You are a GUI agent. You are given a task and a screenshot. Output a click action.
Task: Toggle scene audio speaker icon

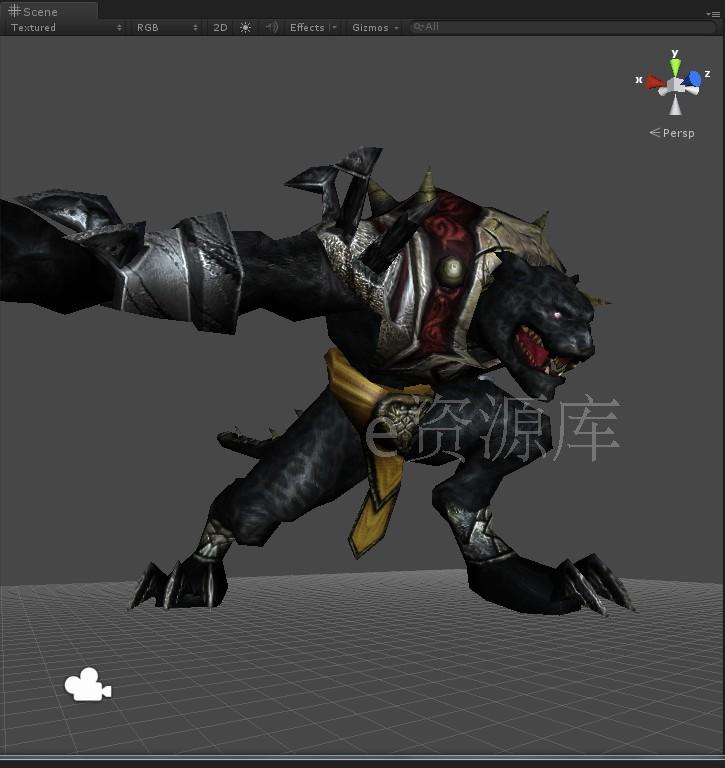(271, 27)
